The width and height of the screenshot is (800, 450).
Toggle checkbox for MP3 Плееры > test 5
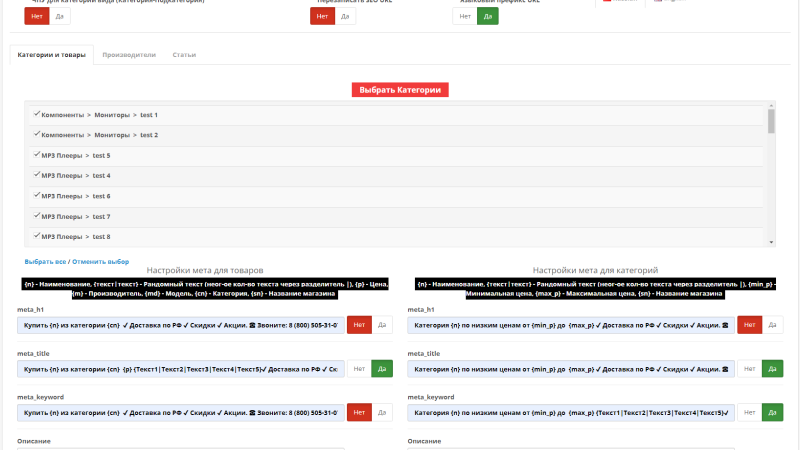point(37,155)
